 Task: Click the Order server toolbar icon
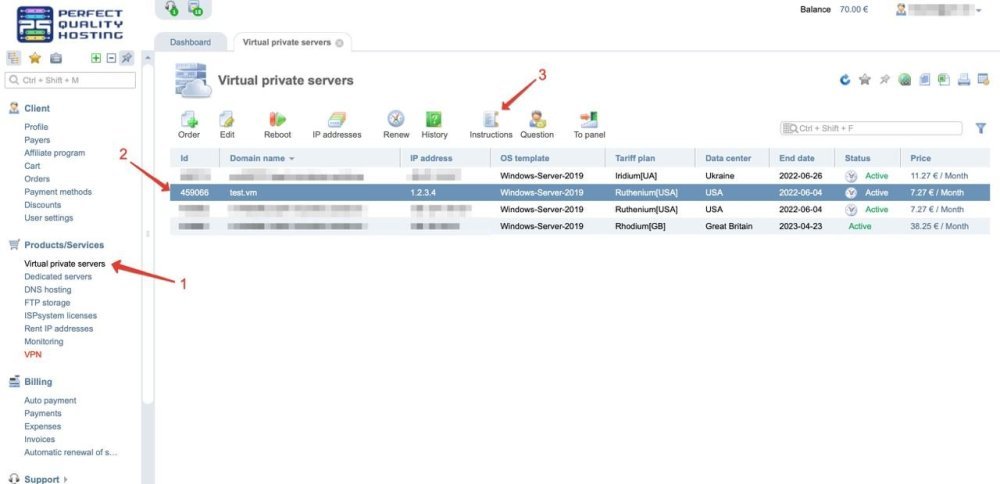tap(189, 125)
